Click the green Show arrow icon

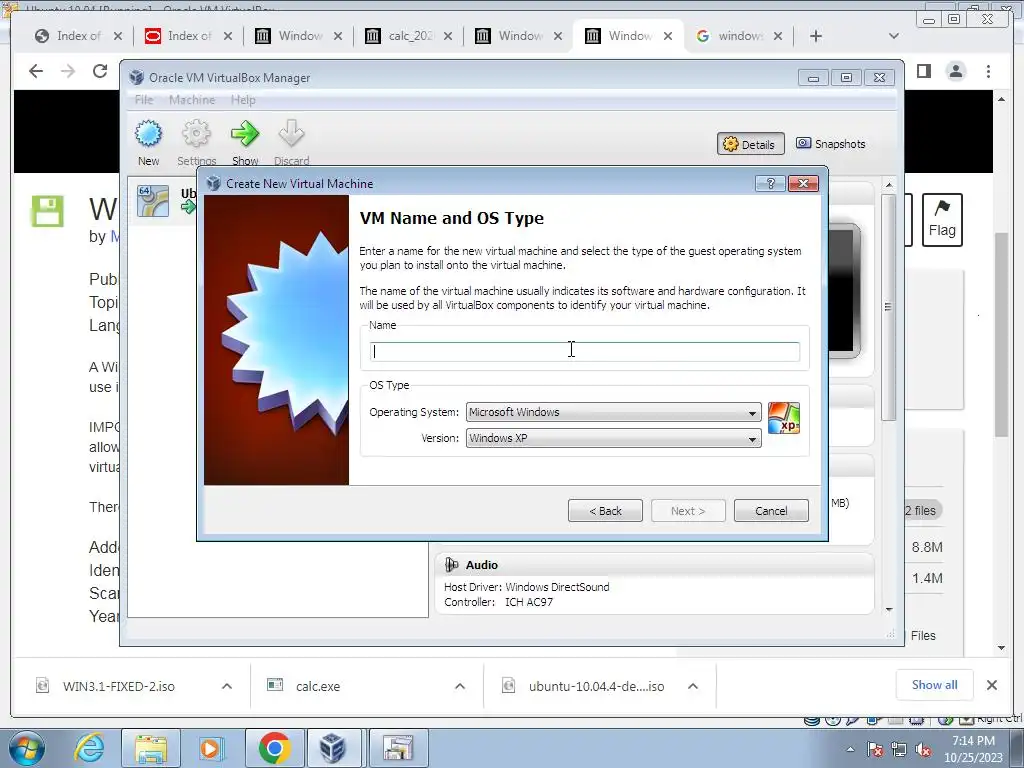(x=245, y=134)
